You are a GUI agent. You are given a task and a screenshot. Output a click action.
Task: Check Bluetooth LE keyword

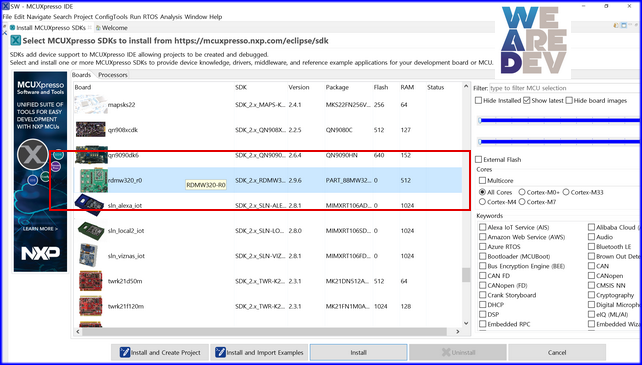pyautogui.click(x=591, y=247)
